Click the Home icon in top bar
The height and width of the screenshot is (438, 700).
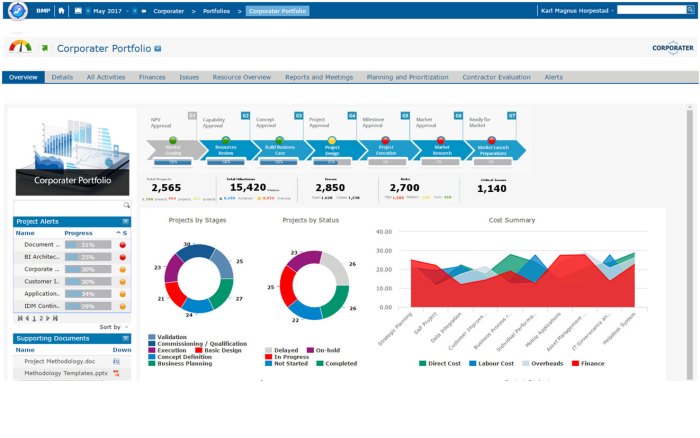pyautogui.click(x=61, y=11)
